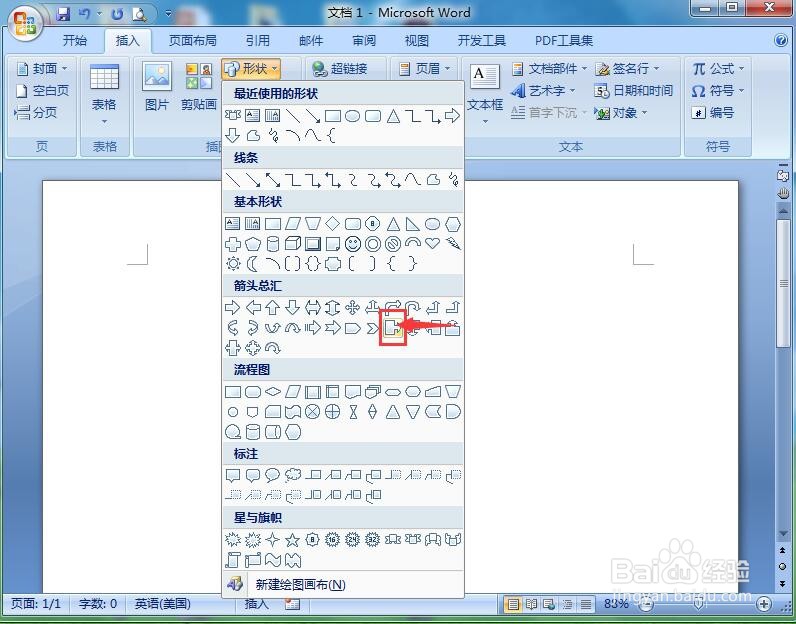This screenshot has width=796, height=624.
Task: Click the 83% zoom level
Action: click(x=616, y=604)
